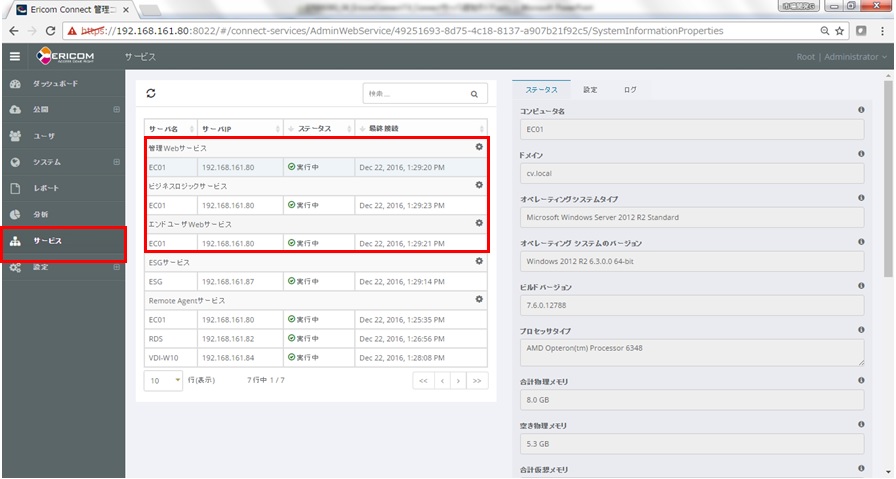Open the rows-per-page dropdown showing 10
This screenshot has width=896, height=479.
(x=163, y=381)
